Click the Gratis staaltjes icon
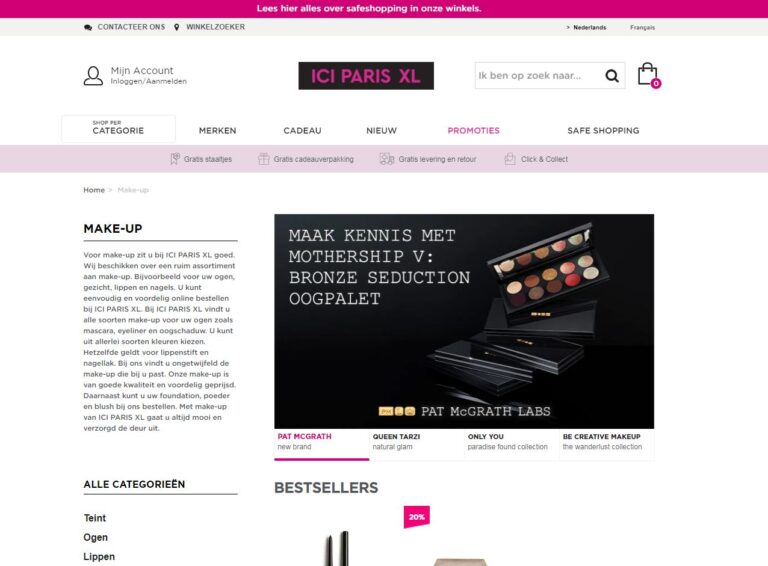Screen dimensions: 768x566 (175, 159)
